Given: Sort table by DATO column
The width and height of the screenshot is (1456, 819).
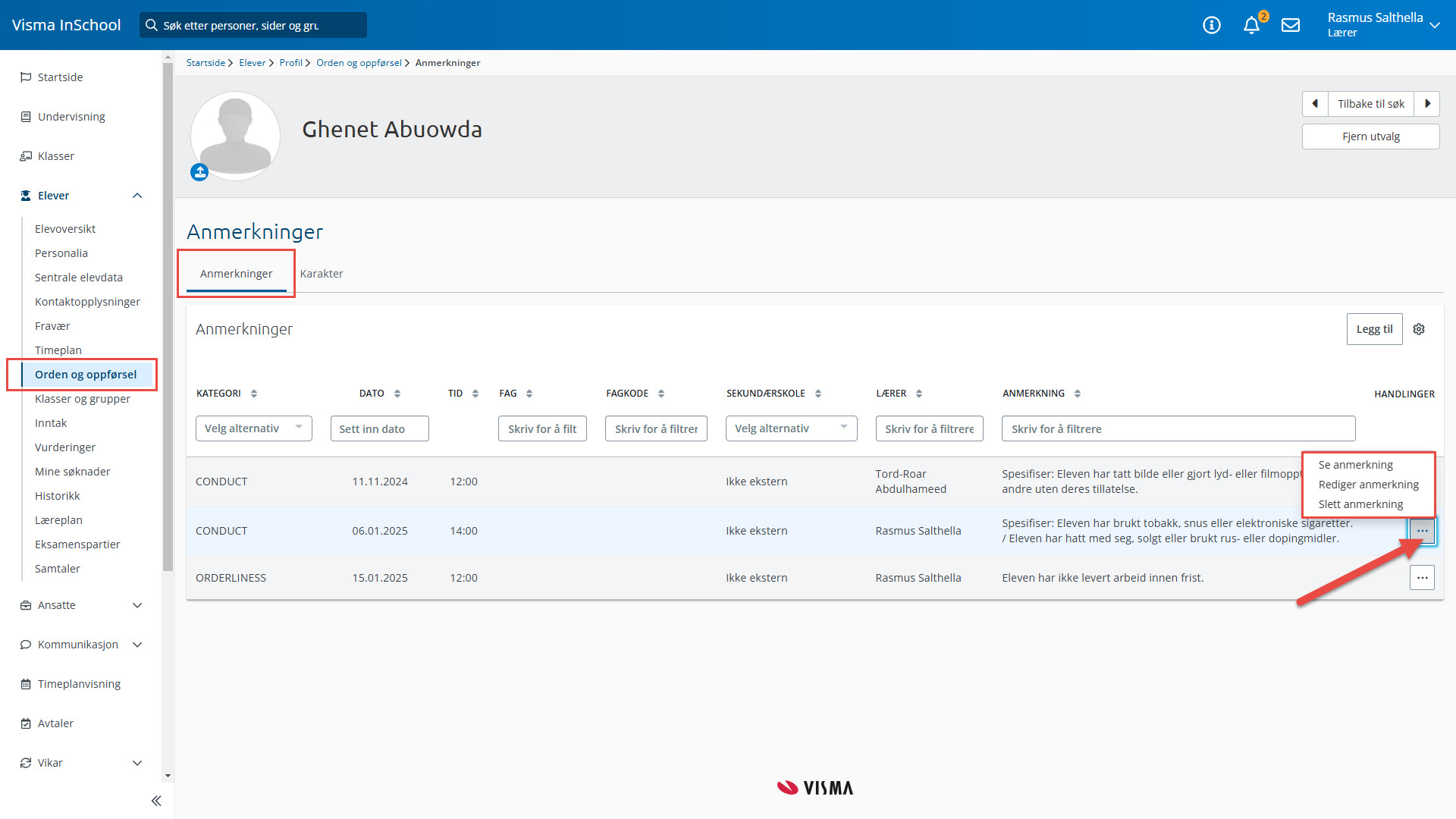Looking at the screenshot, I should (397, 394).
